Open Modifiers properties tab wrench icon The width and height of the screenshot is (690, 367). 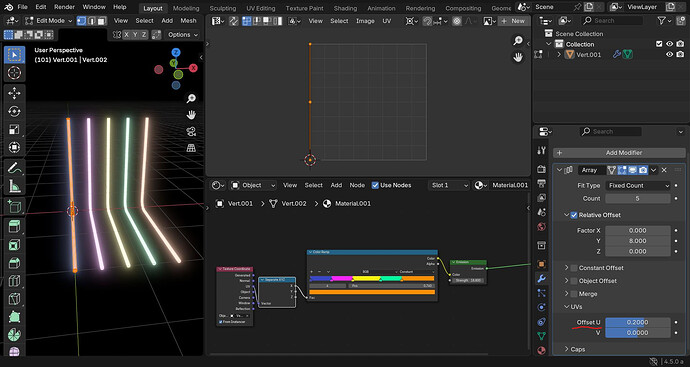(x=542, y=279)
